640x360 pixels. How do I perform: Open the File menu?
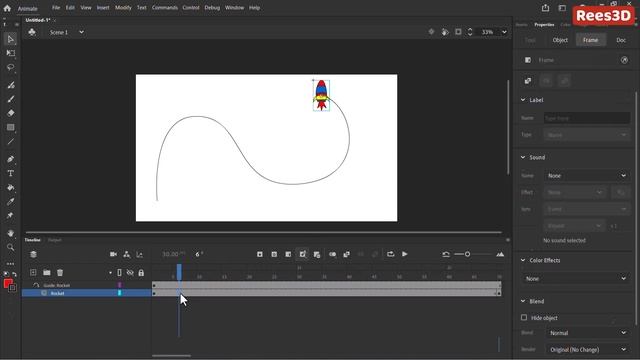[x=56, y=8]
